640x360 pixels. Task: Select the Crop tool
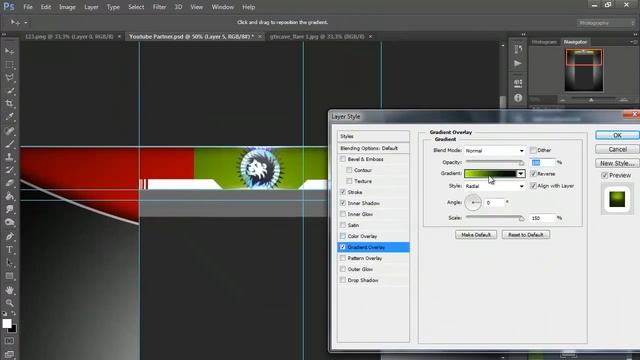[x=9, y=104]
